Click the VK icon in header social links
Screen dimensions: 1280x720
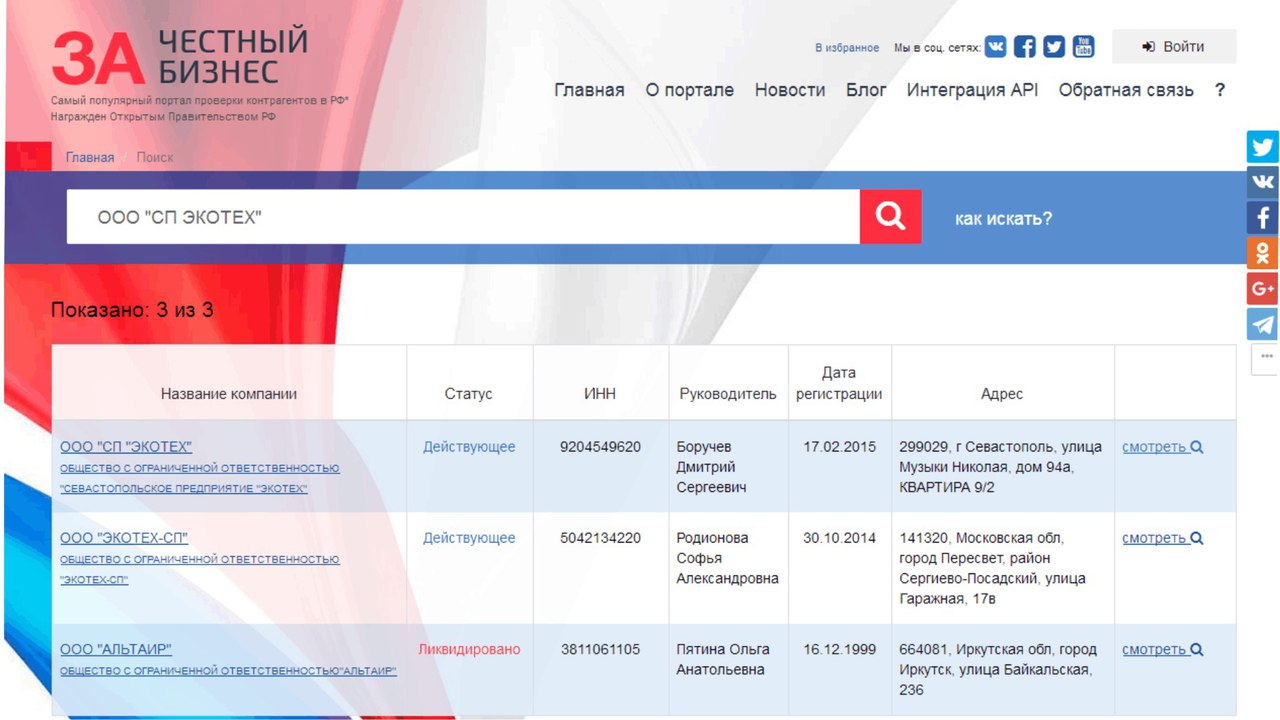995,46
